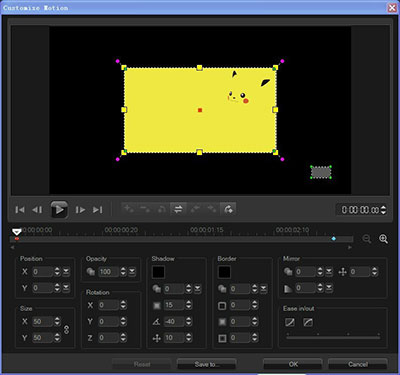Select the end keyframe on timeline
400x375 pixels.
pos(334,239)
